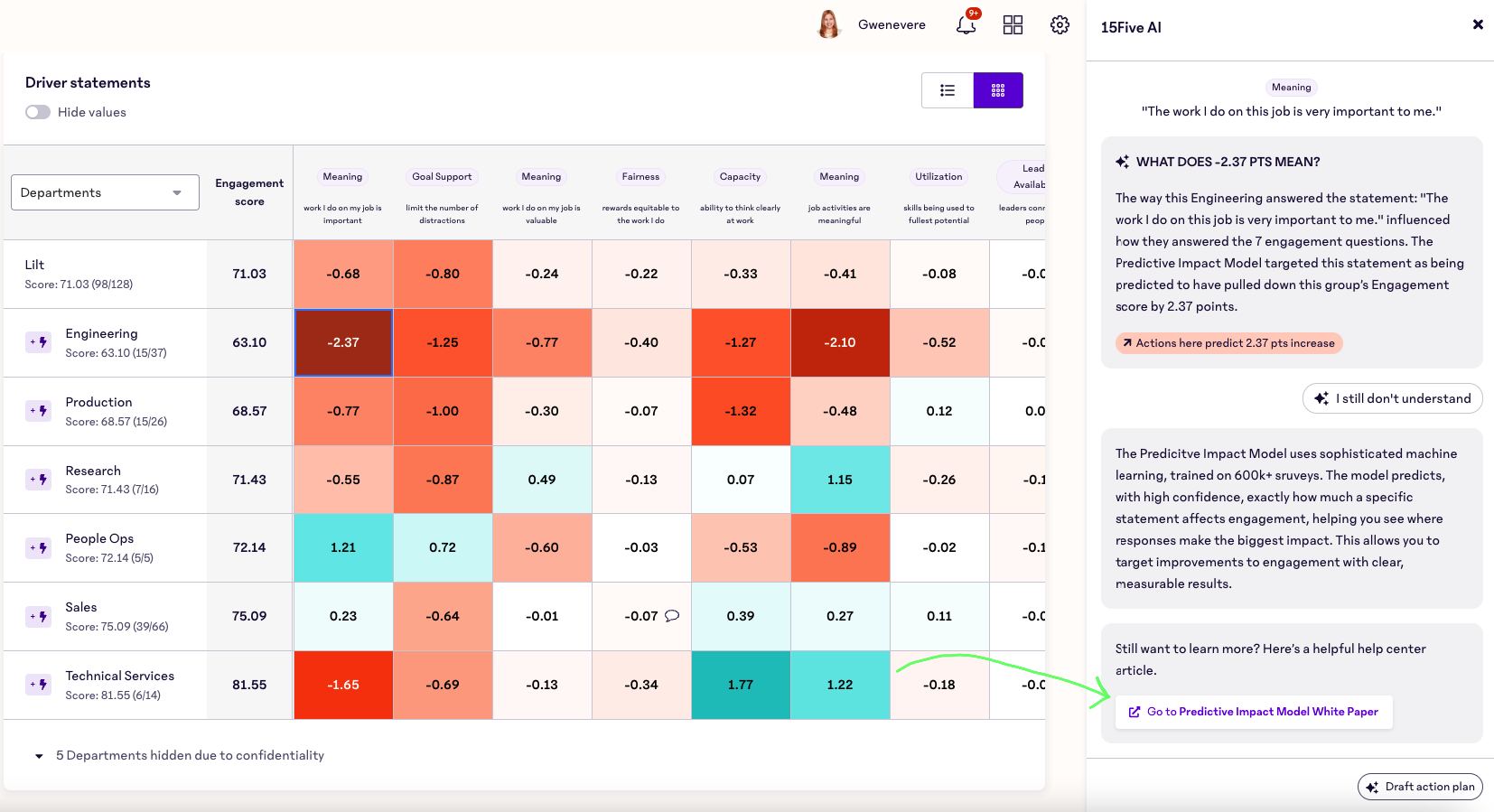1494x812 pixels.
Task: Click the Research department name
Action: [93, 471]
